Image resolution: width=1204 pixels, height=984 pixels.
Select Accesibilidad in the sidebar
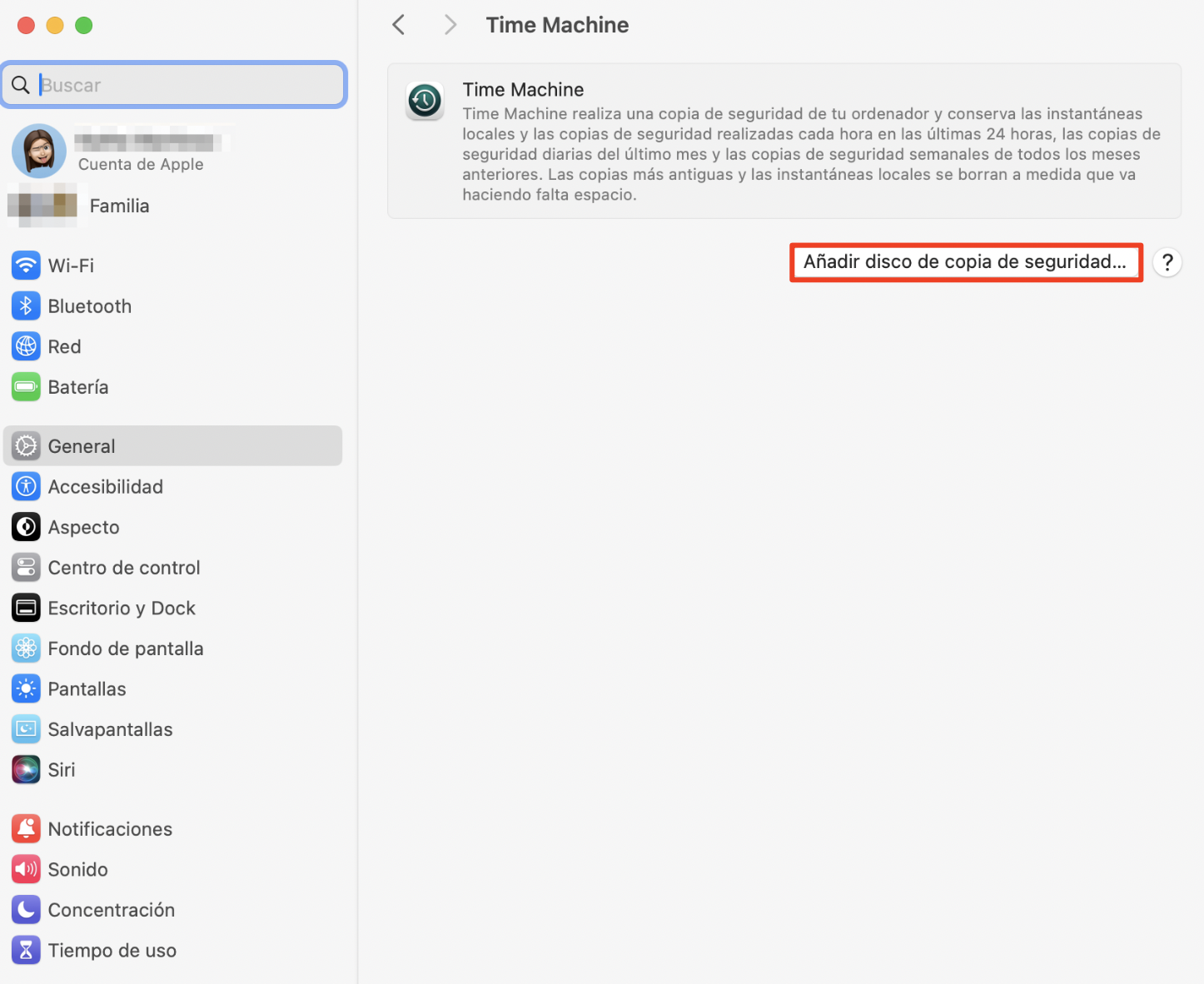click(173, 486)
